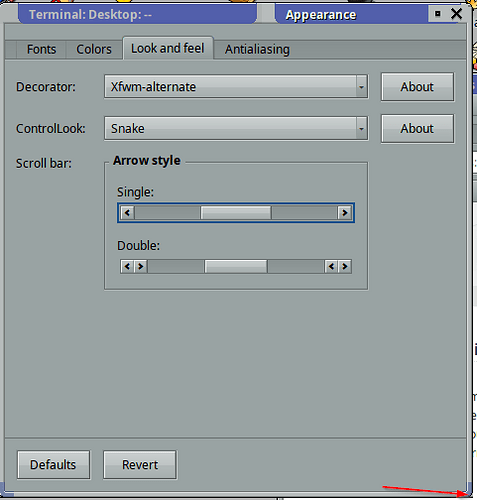This screenshot has height=500, width=477.
Task: Click left arrow of Single scrollbar
Action: coord(127,212)
